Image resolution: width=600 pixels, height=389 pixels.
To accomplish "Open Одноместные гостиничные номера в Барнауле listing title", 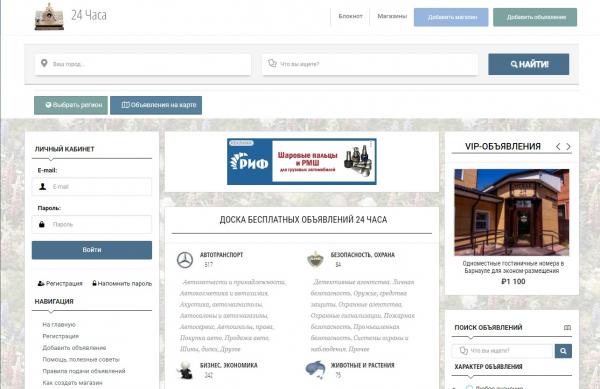I will pyautogui.click(x=513, y=267).
